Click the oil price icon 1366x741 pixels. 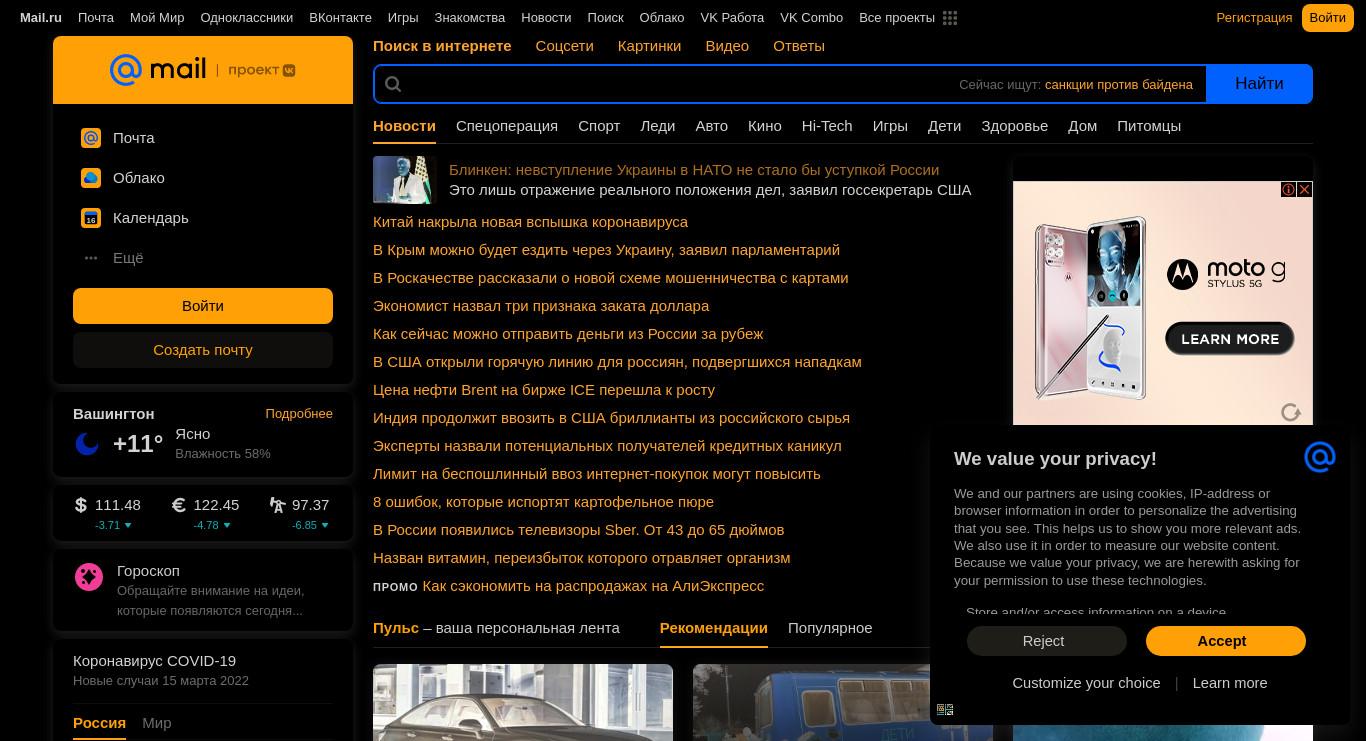[x=277, y=505]
